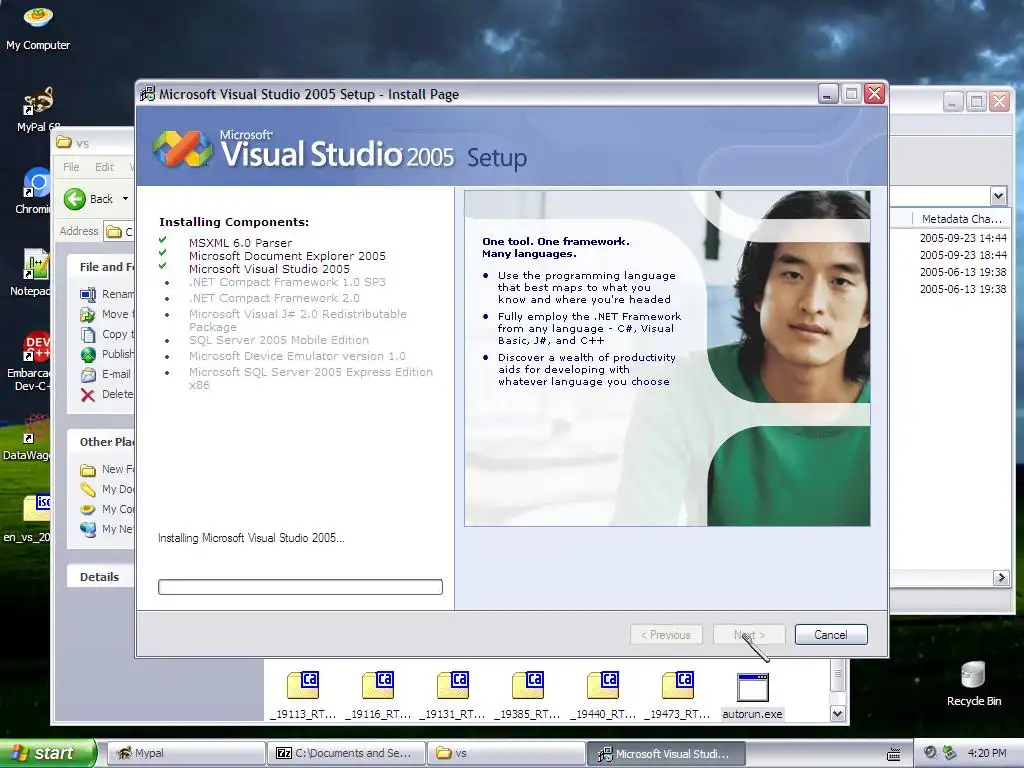The height and width of the screenshot is (768, 1024).
Task: Click Move this file task icon
Action: (x=88, y=315)
